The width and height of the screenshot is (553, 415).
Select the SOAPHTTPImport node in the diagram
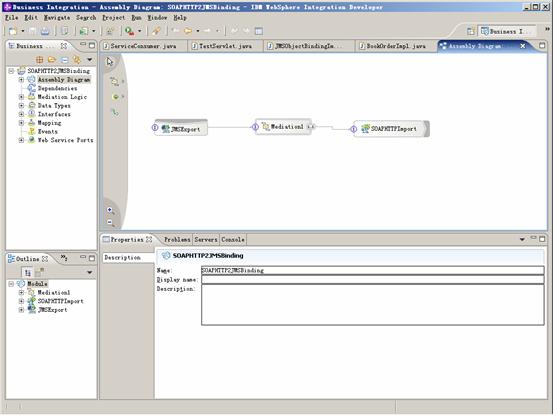tap(391, 129)
